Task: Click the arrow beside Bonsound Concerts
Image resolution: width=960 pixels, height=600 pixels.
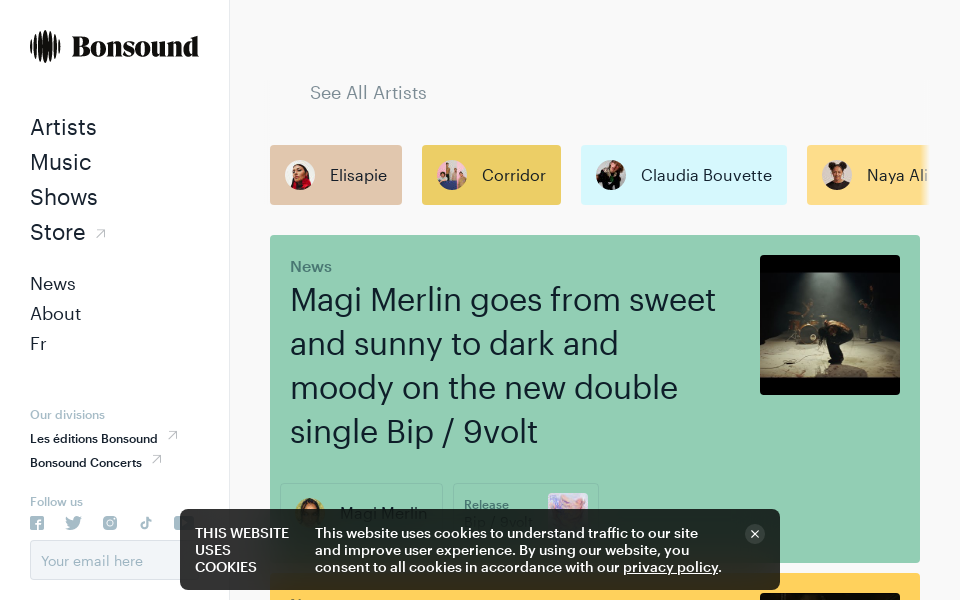Action: [157, 459]
